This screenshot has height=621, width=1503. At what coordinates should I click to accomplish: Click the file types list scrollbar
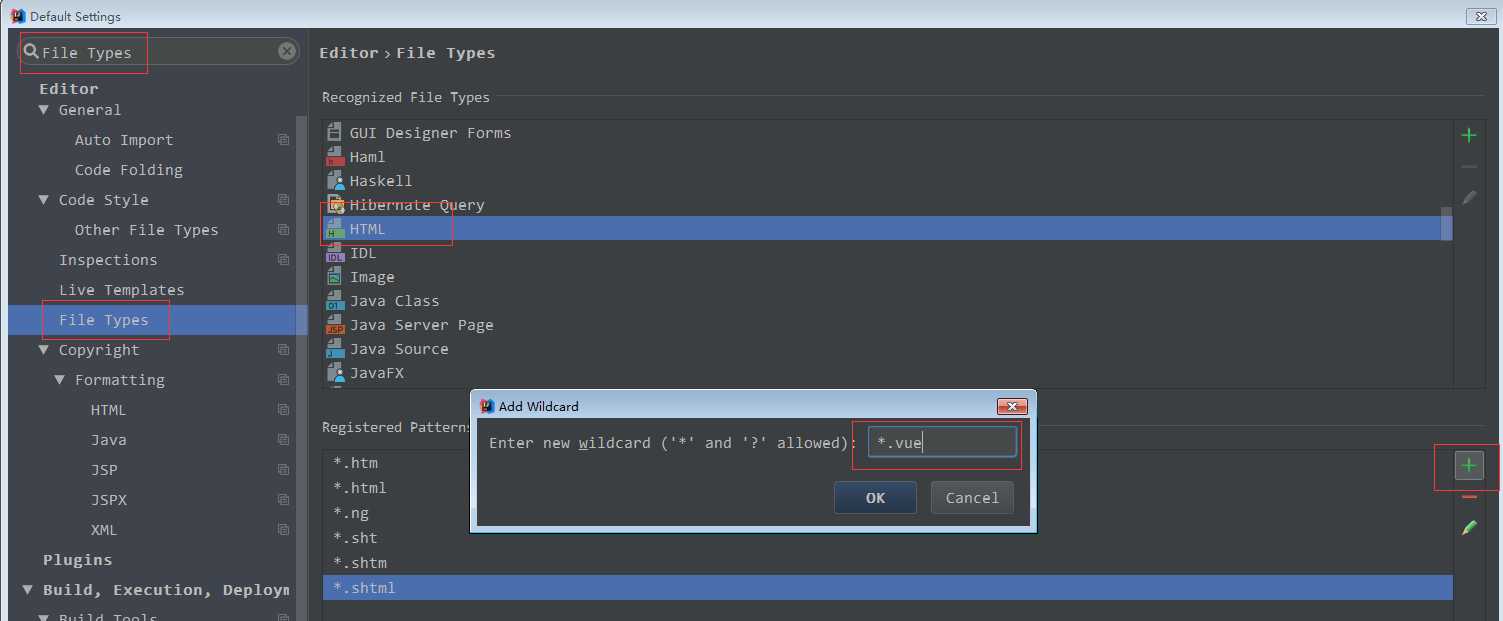(1446, 225)
